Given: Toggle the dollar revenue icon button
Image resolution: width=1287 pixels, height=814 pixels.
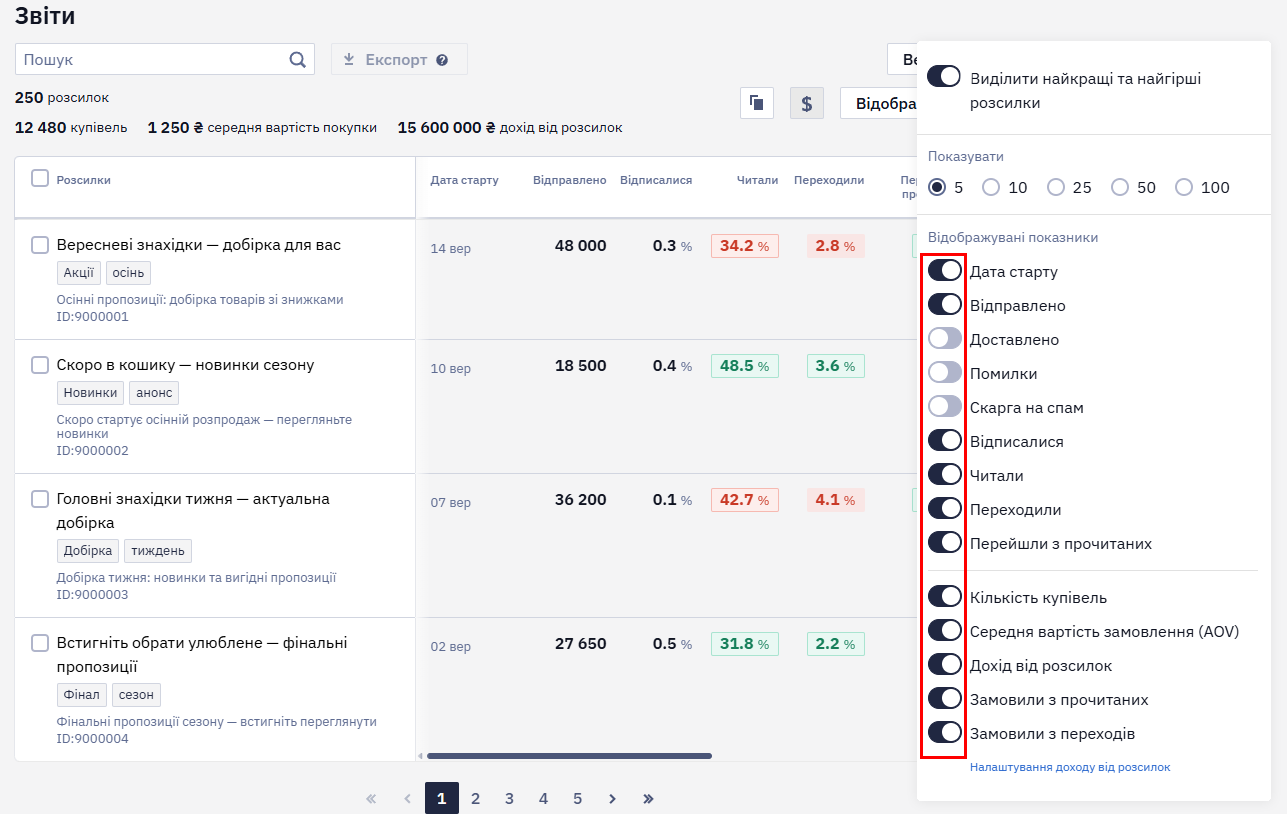Looking at the screenshot, I should (807, 103).
